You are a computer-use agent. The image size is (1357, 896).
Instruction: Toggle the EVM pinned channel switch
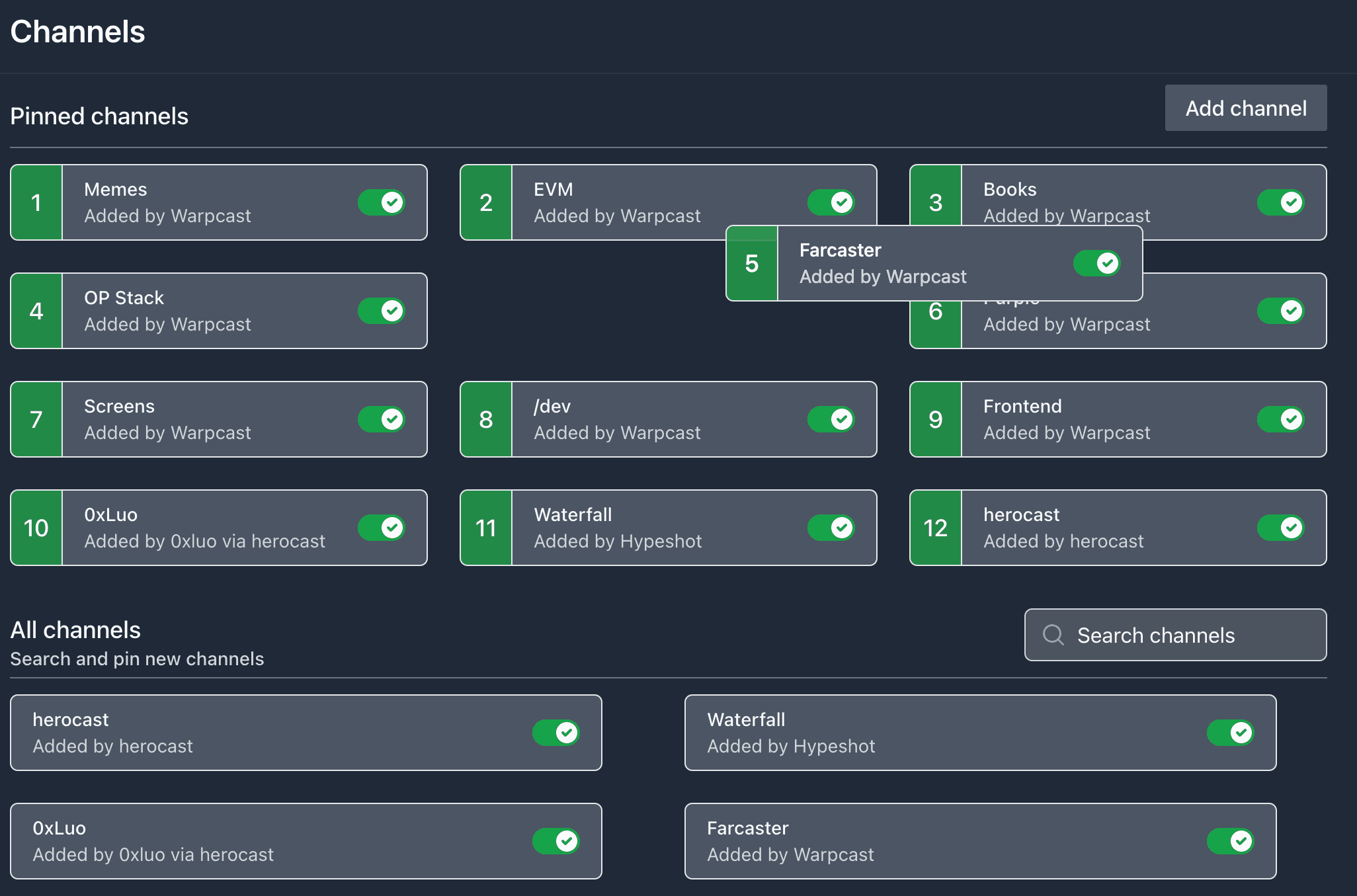pyautogui.click(x=831, y=202)
